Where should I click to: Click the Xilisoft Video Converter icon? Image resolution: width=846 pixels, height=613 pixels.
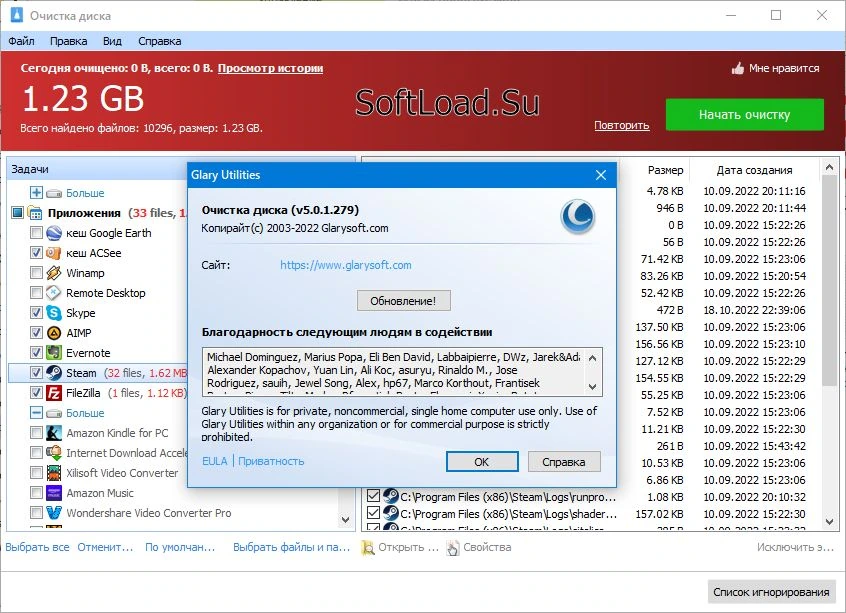pos(53,473)
